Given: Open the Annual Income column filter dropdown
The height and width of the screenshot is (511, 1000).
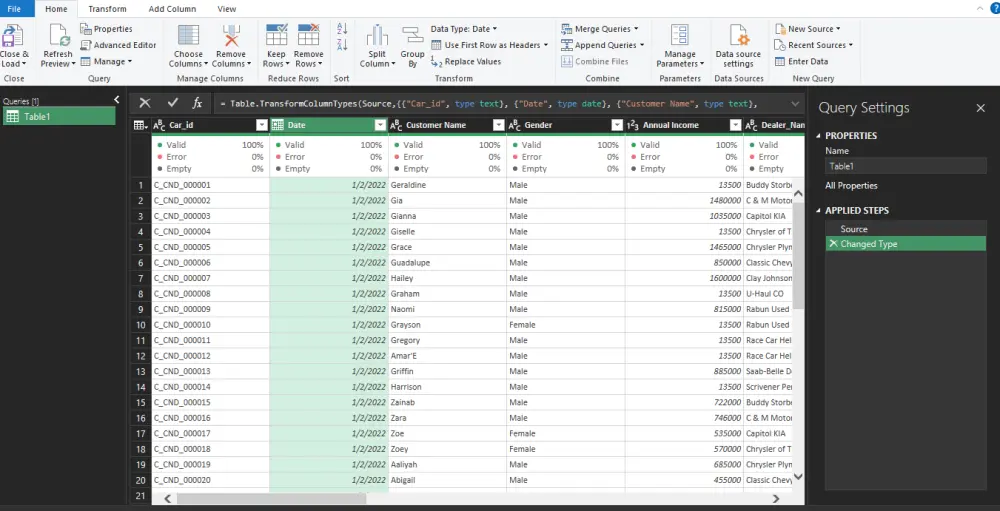Looking at the screenshot, I should 735,125.
